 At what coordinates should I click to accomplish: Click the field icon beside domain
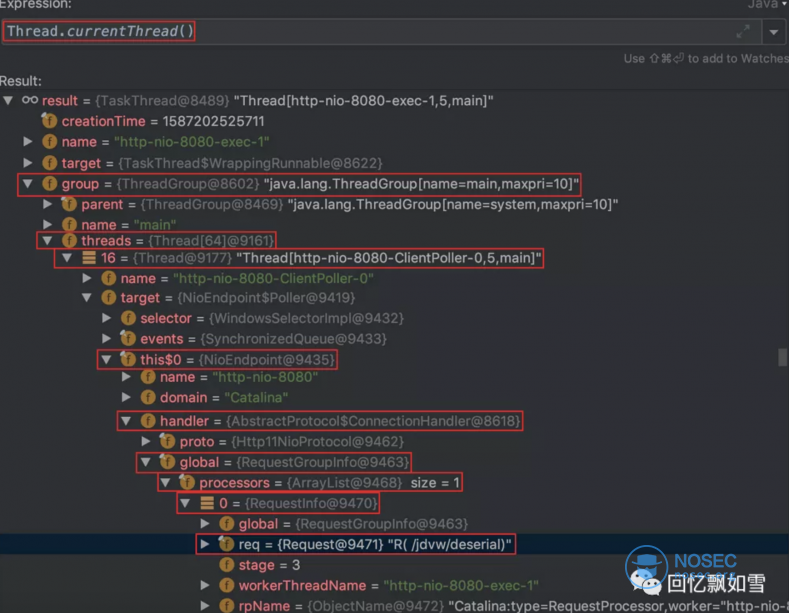pyautogui.click(x=147, y=398)
